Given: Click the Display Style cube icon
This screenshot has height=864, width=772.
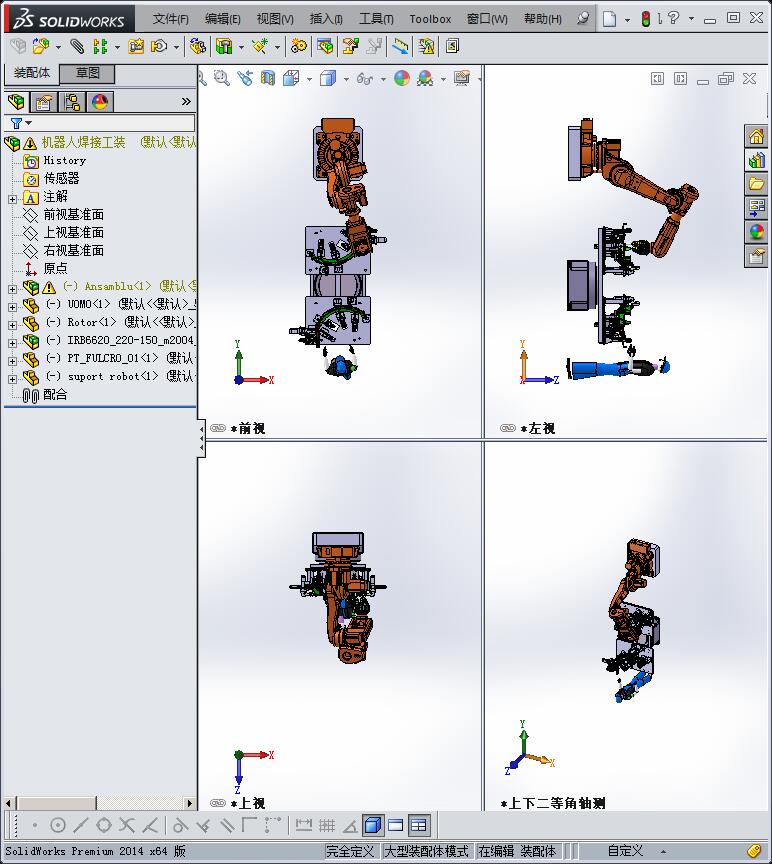Looking at the screenshot, I should [x=328, y=78].
